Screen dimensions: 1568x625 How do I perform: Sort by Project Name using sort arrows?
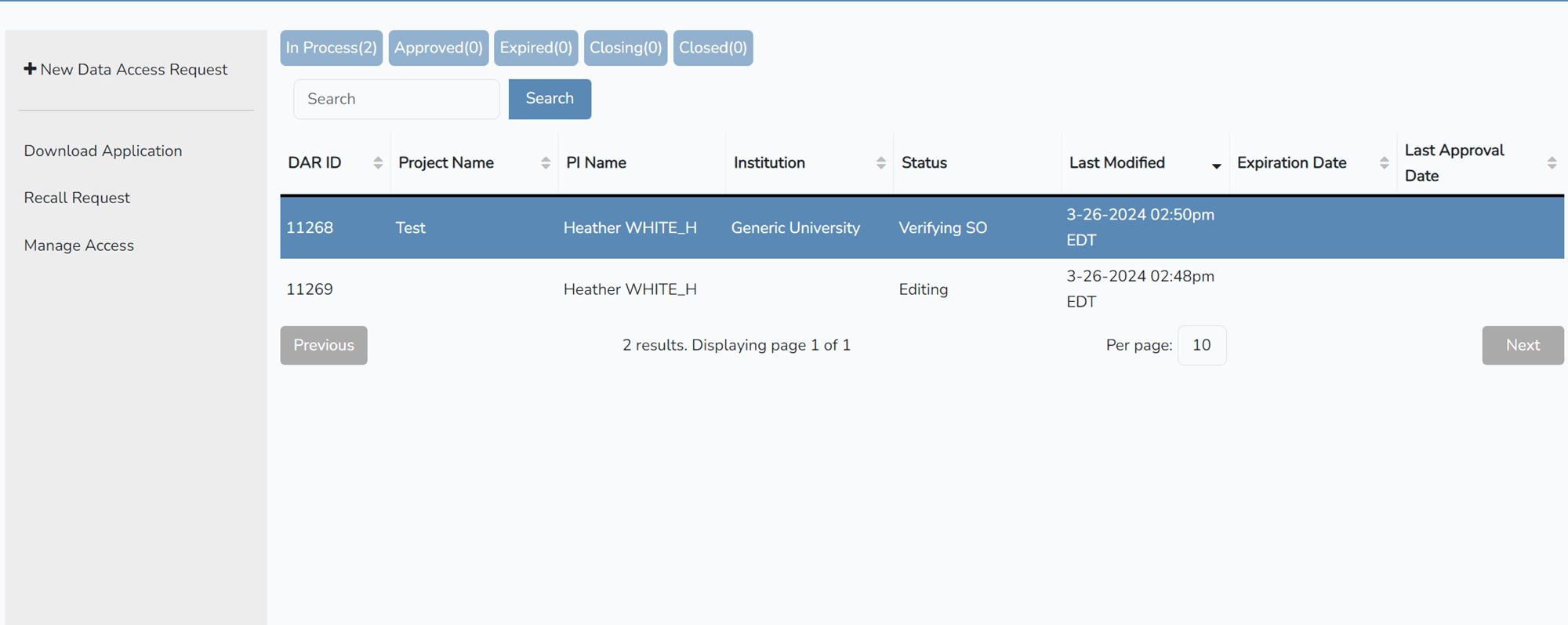coord(546,163)
